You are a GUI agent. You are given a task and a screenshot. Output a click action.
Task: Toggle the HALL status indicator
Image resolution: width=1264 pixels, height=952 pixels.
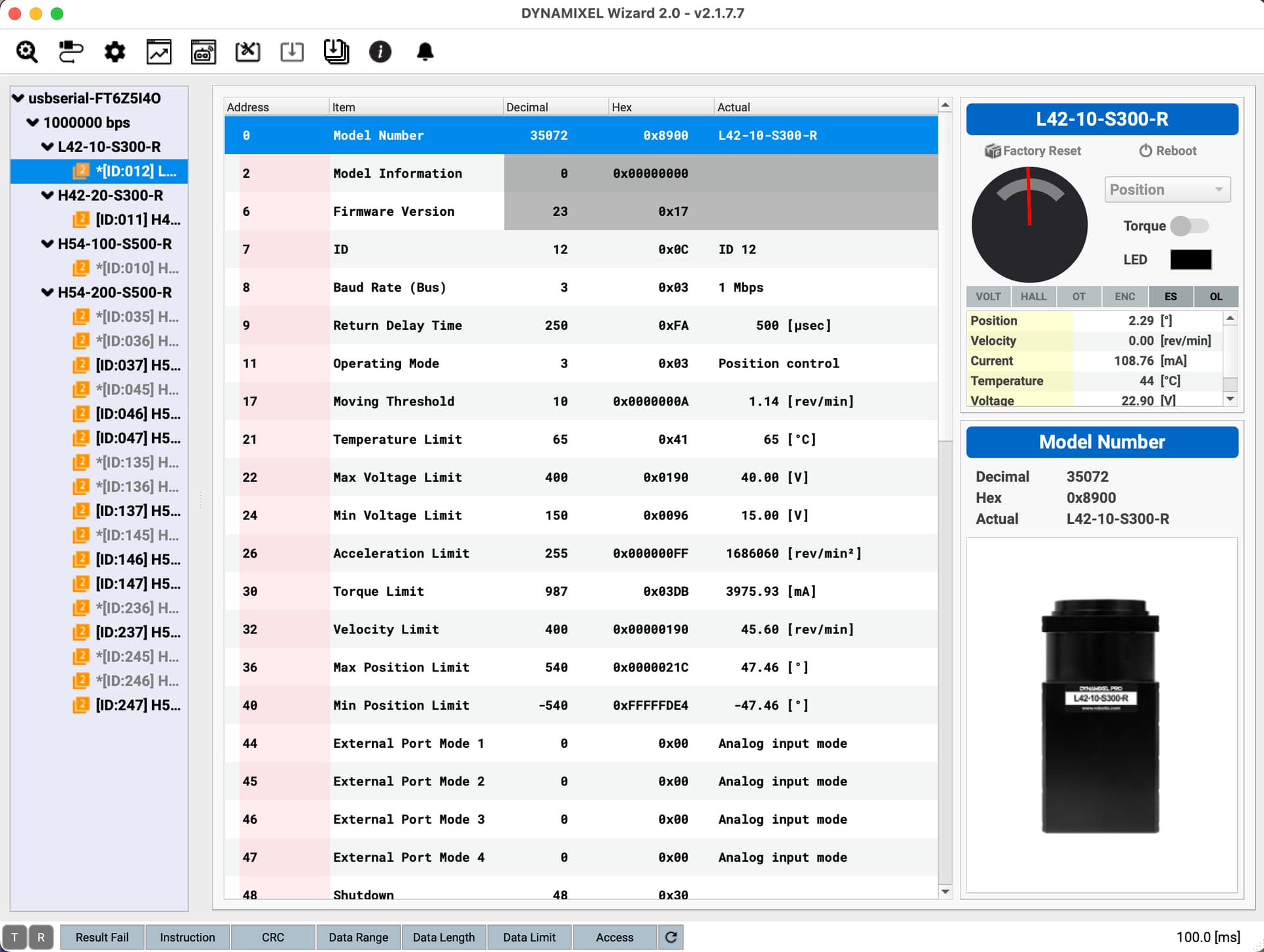pos(1034,296)
